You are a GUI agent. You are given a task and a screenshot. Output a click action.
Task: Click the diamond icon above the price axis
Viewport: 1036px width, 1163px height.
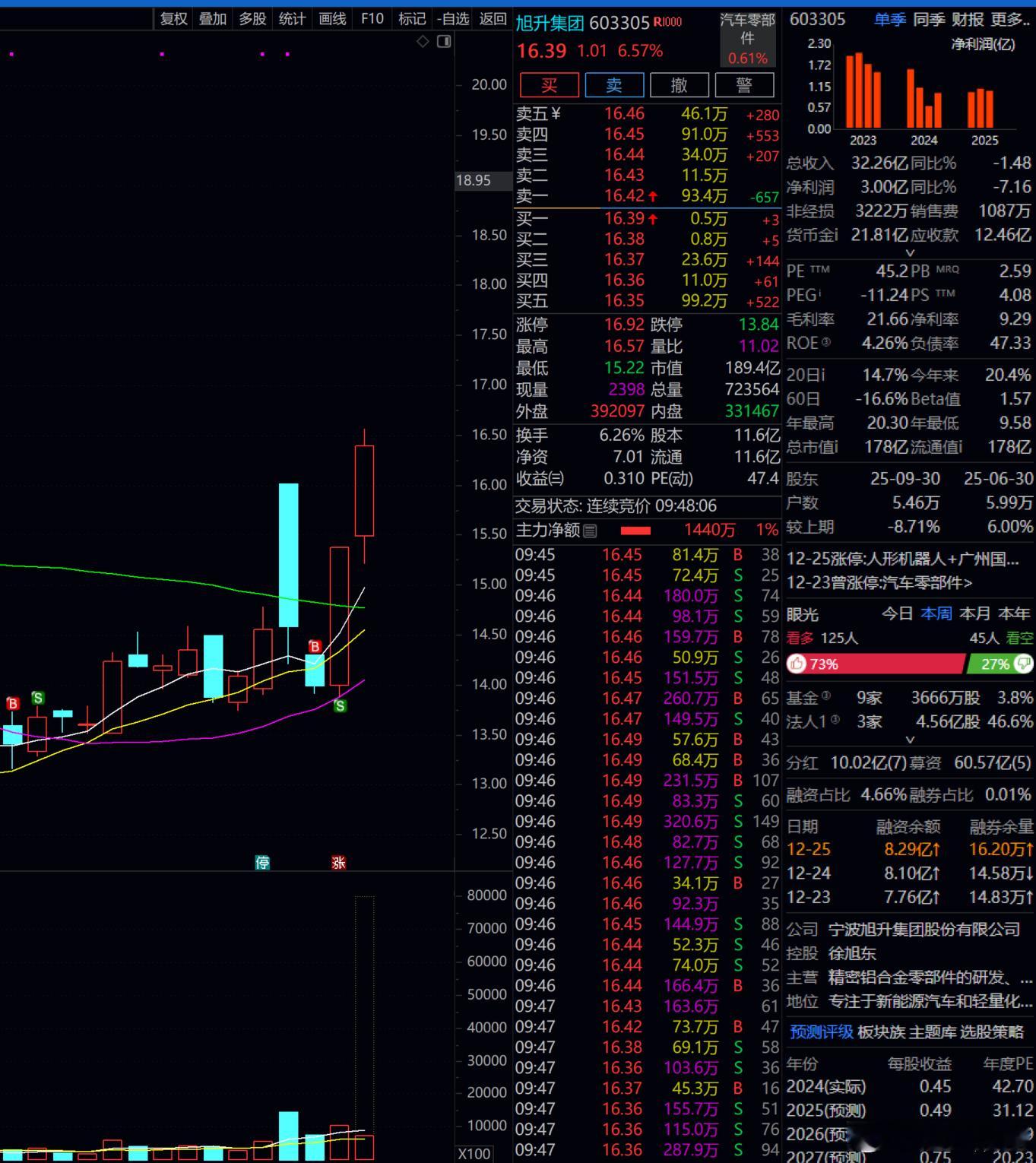(423, 41)
